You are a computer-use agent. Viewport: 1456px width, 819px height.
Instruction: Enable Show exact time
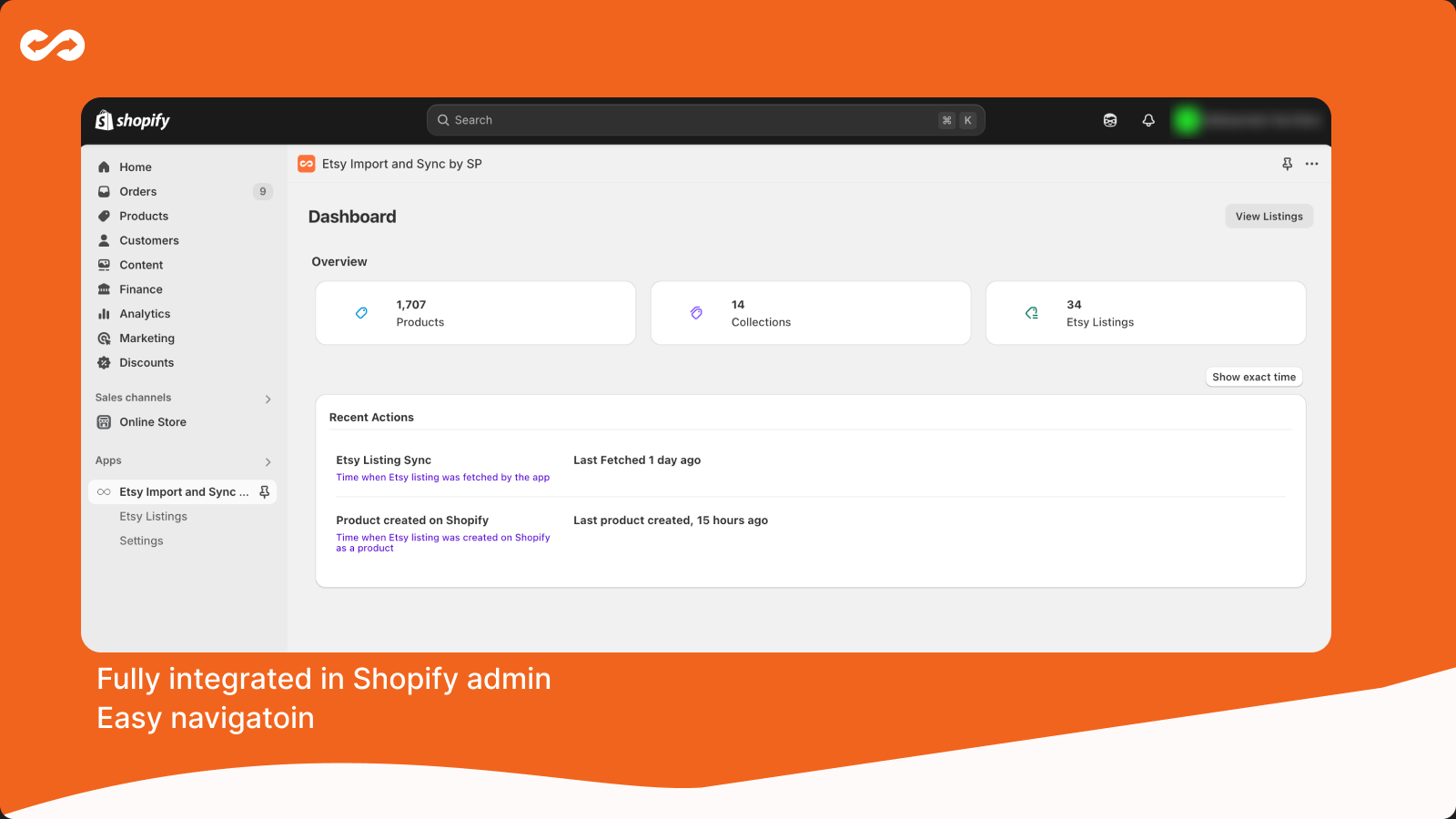click(x=1253, y=376)
